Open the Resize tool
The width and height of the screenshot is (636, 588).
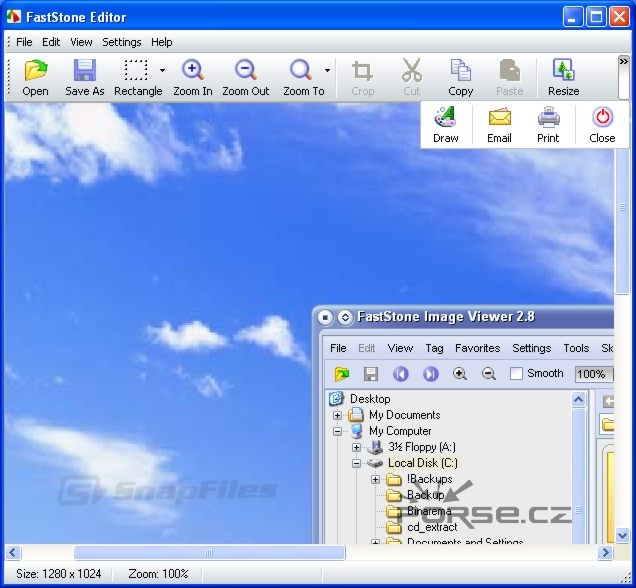pyautogui.click(x=563, y=77)
